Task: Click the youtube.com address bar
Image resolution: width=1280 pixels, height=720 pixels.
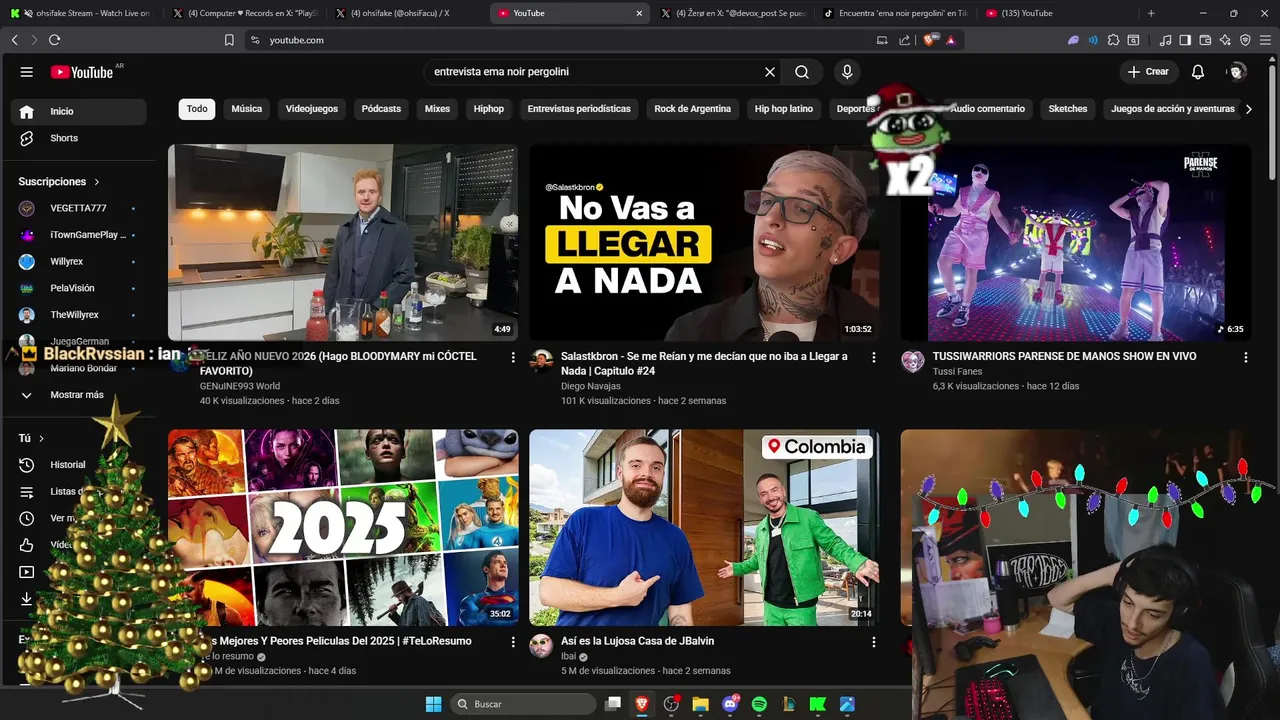Action: pyautogui.click(x=560, y=40)
